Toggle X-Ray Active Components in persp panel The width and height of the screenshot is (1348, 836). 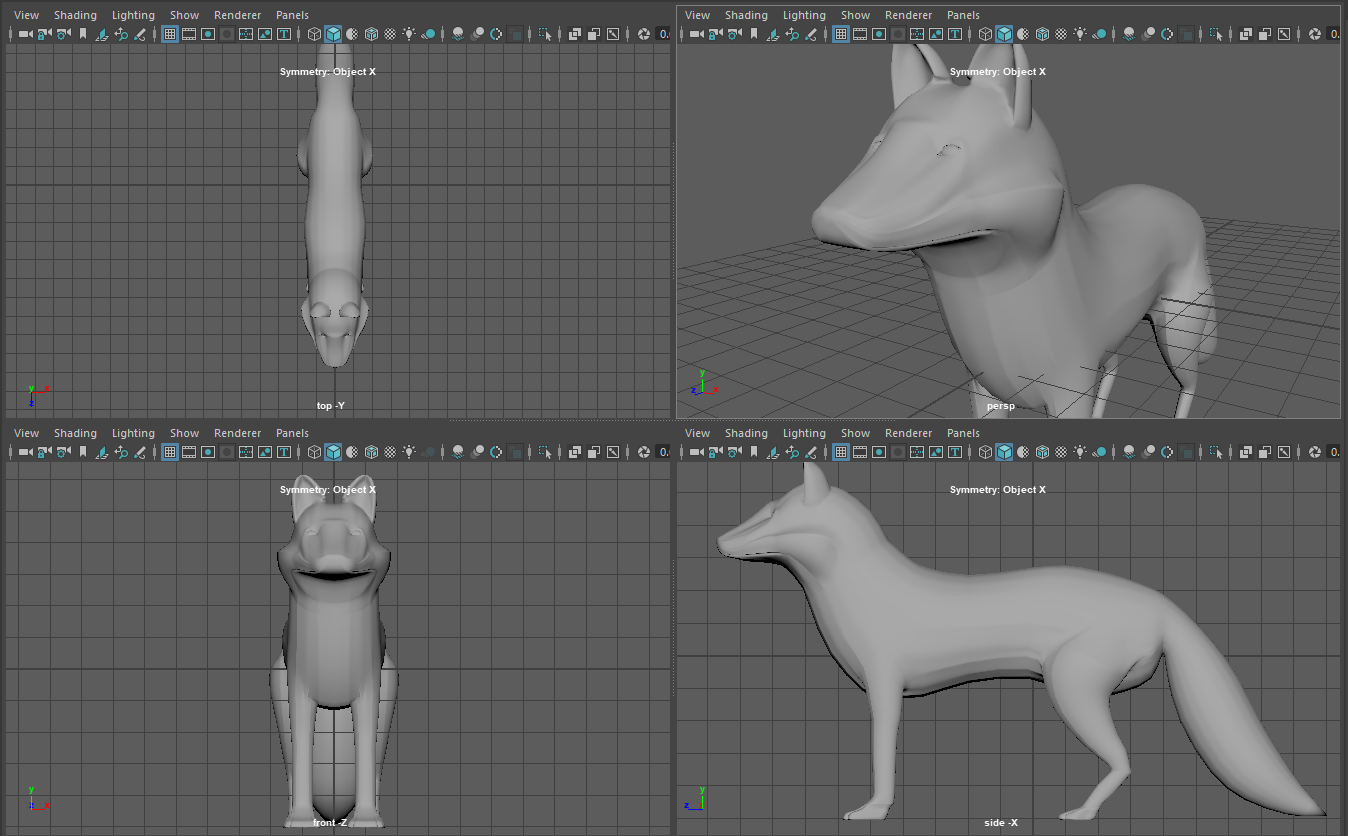(x=1265, y=34)
